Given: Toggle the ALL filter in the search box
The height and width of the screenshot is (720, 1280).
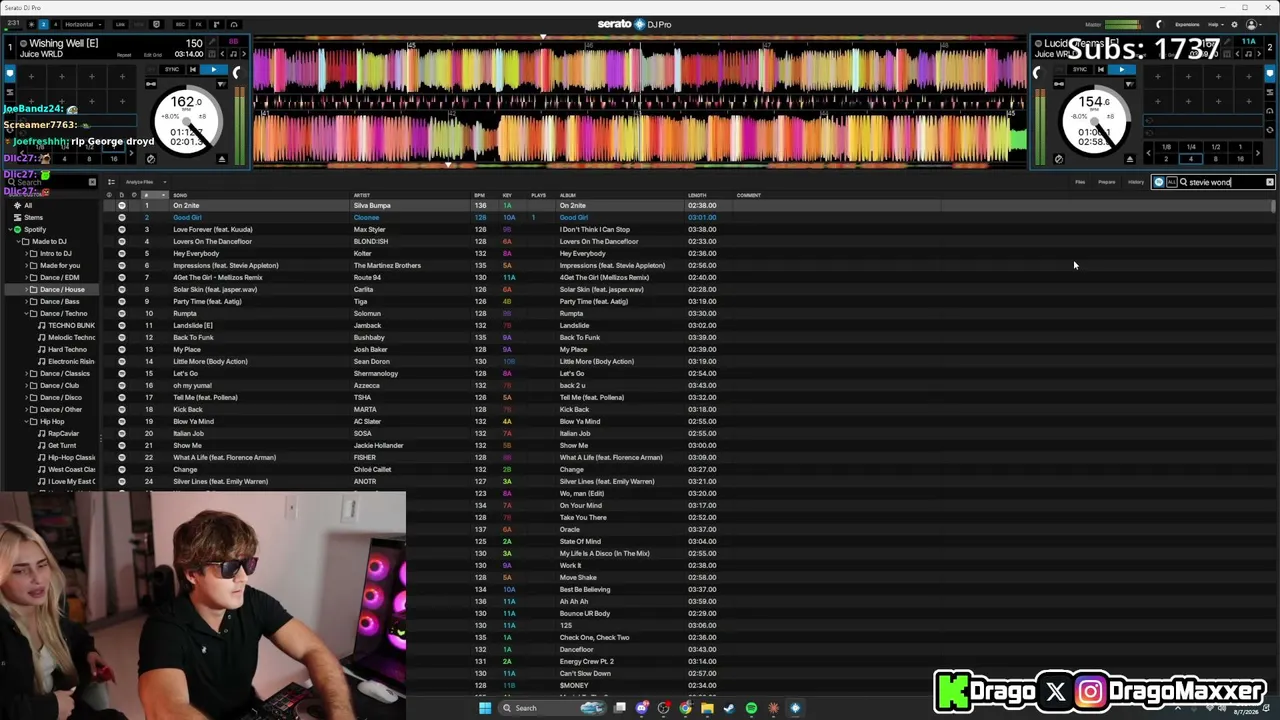Looking at the screenshot, I should [1171, 182].
